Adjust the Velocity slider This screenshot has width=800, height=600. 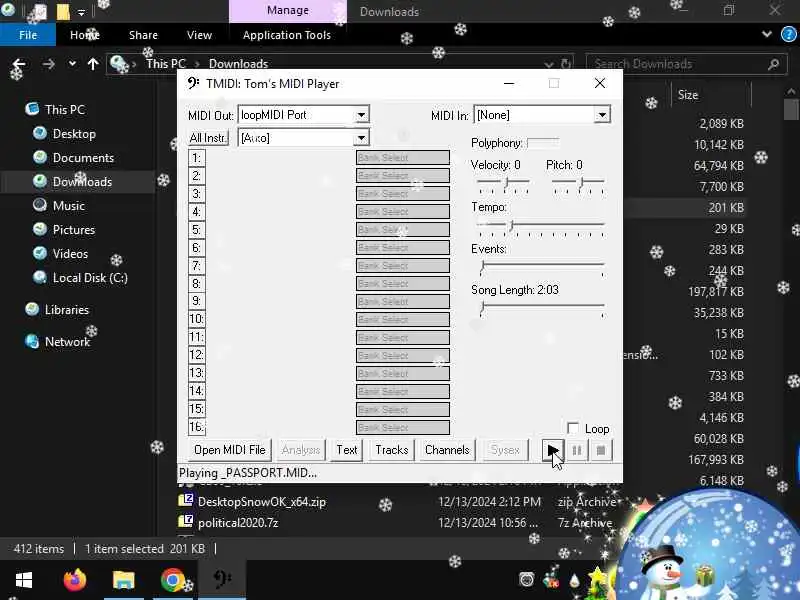pyautogui.click(x=503, y=184)
